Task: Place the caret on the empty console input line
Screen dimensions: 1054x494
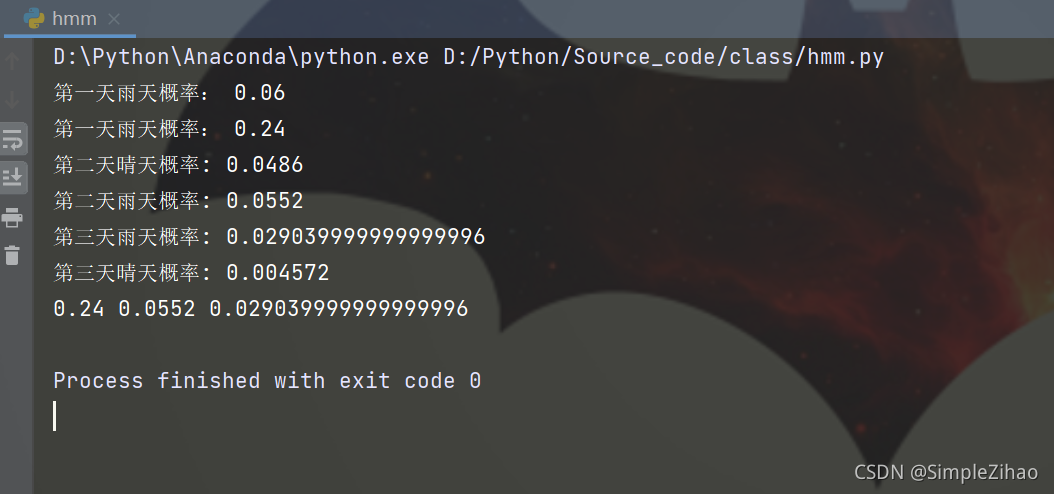Action: pyautogui.click(x=55, y=416)
